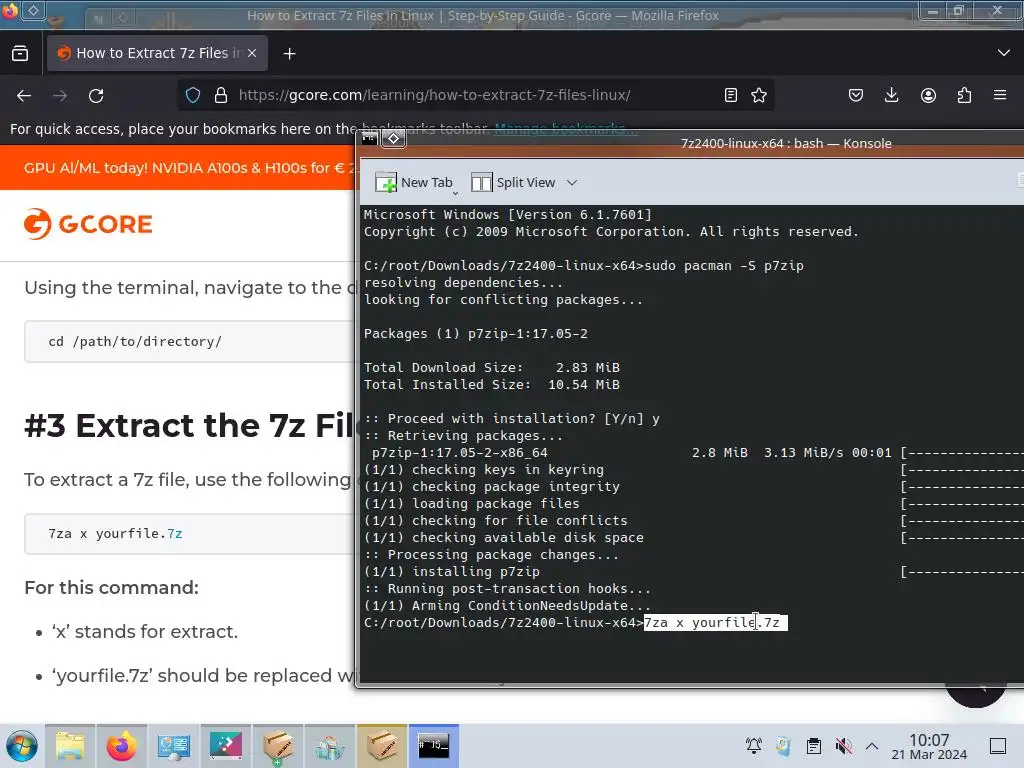The height and width of the screenshot is (768, 1024).
Task: Click the Firefox forward arrow
Action: [x=60, y=96]
